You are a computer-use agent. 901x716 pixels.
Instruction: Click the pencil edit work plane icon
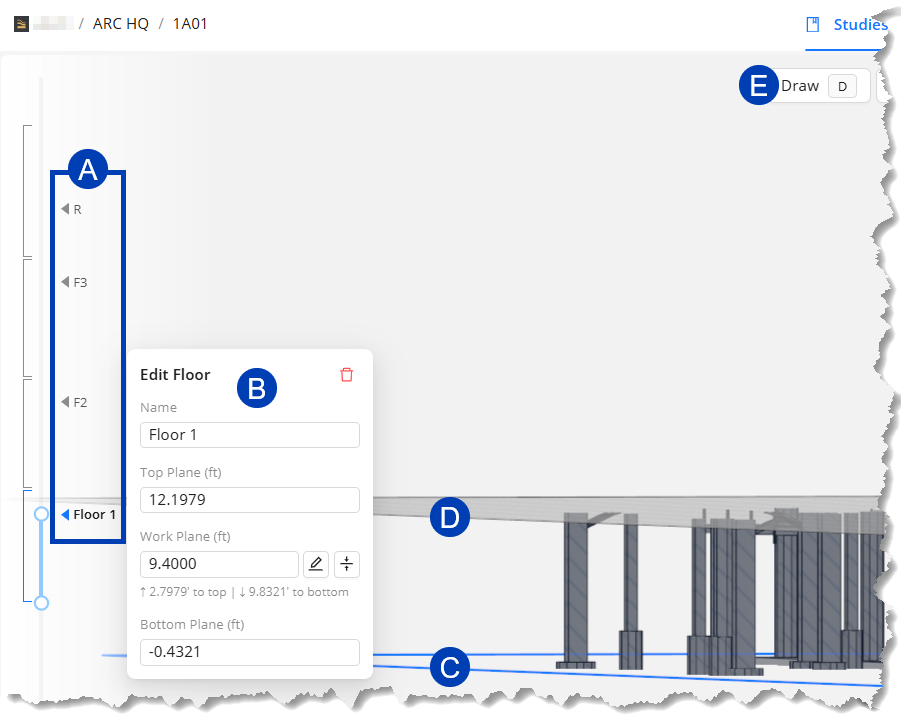click(315, 564)
